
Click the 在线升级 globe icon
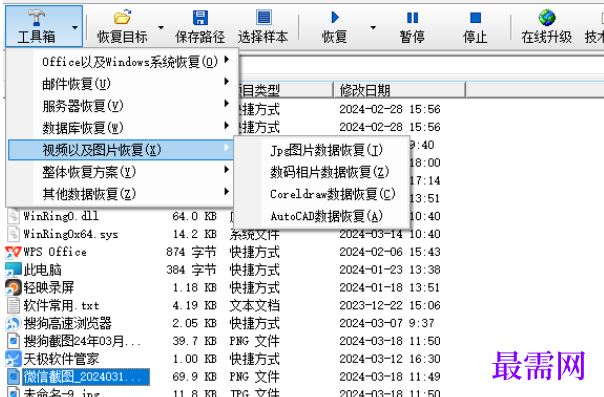point(547,17)
